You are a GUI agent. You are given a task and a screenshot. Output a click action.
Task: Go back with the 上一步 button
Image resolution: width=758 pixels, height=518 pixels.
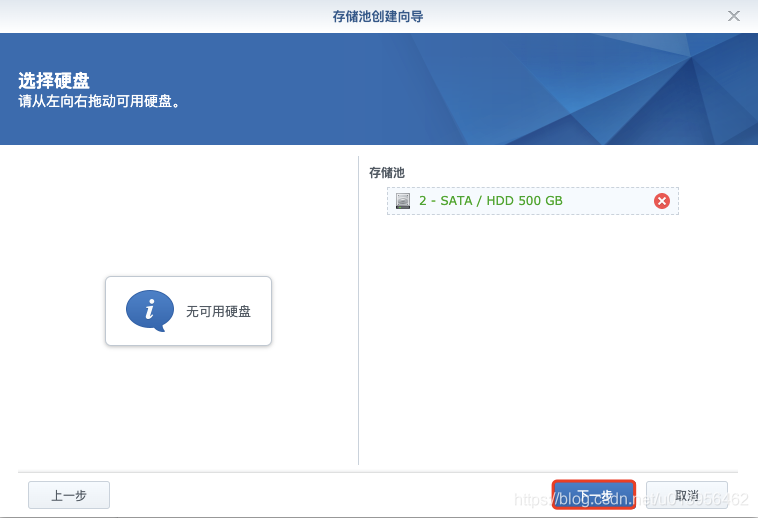tap(69, 495)
